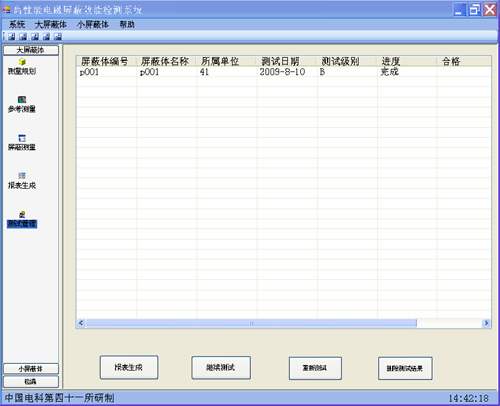Click the horizontal scrollbar right arrow
This screenshot has height=406, width=500.
point(486,323)
